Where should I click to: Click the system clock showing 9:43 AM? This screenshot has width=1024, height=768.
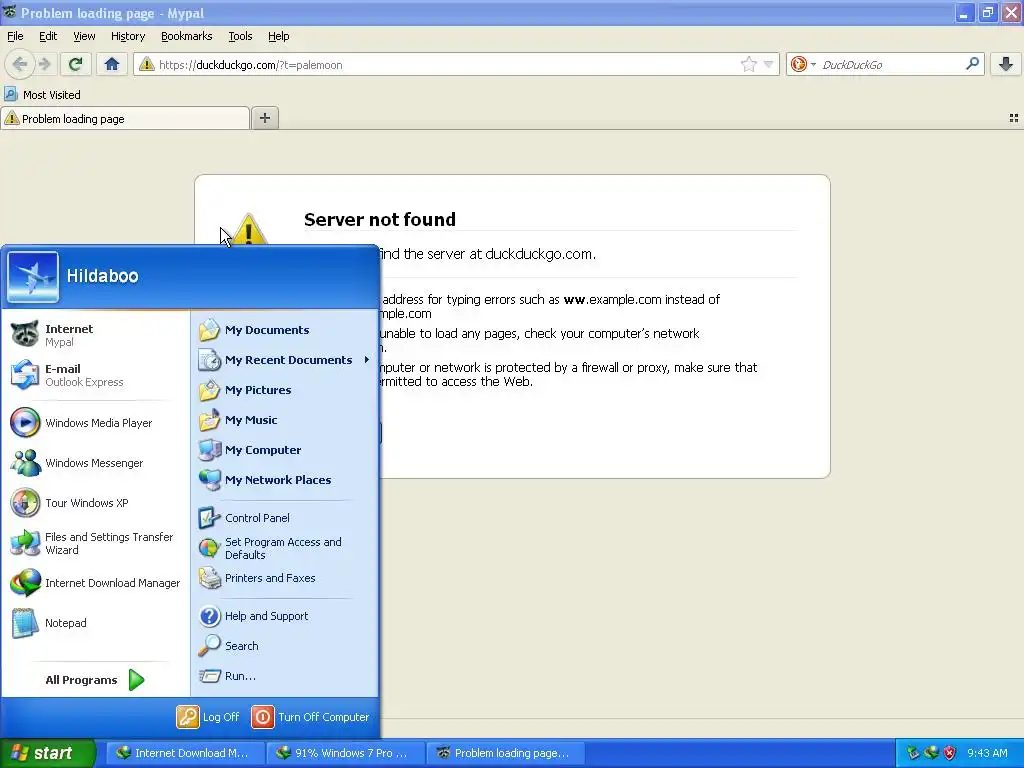click(x=987, y=753)
